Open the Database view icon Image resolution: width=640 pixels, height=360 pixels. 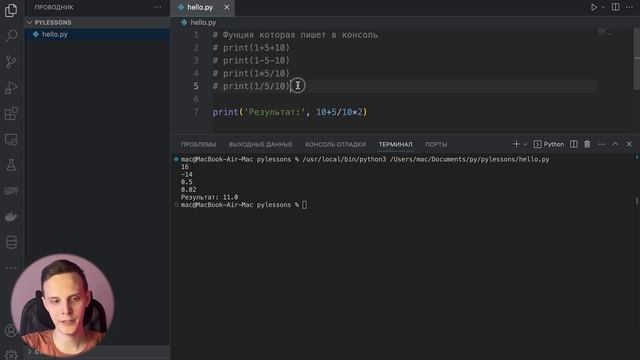(11, 242)
